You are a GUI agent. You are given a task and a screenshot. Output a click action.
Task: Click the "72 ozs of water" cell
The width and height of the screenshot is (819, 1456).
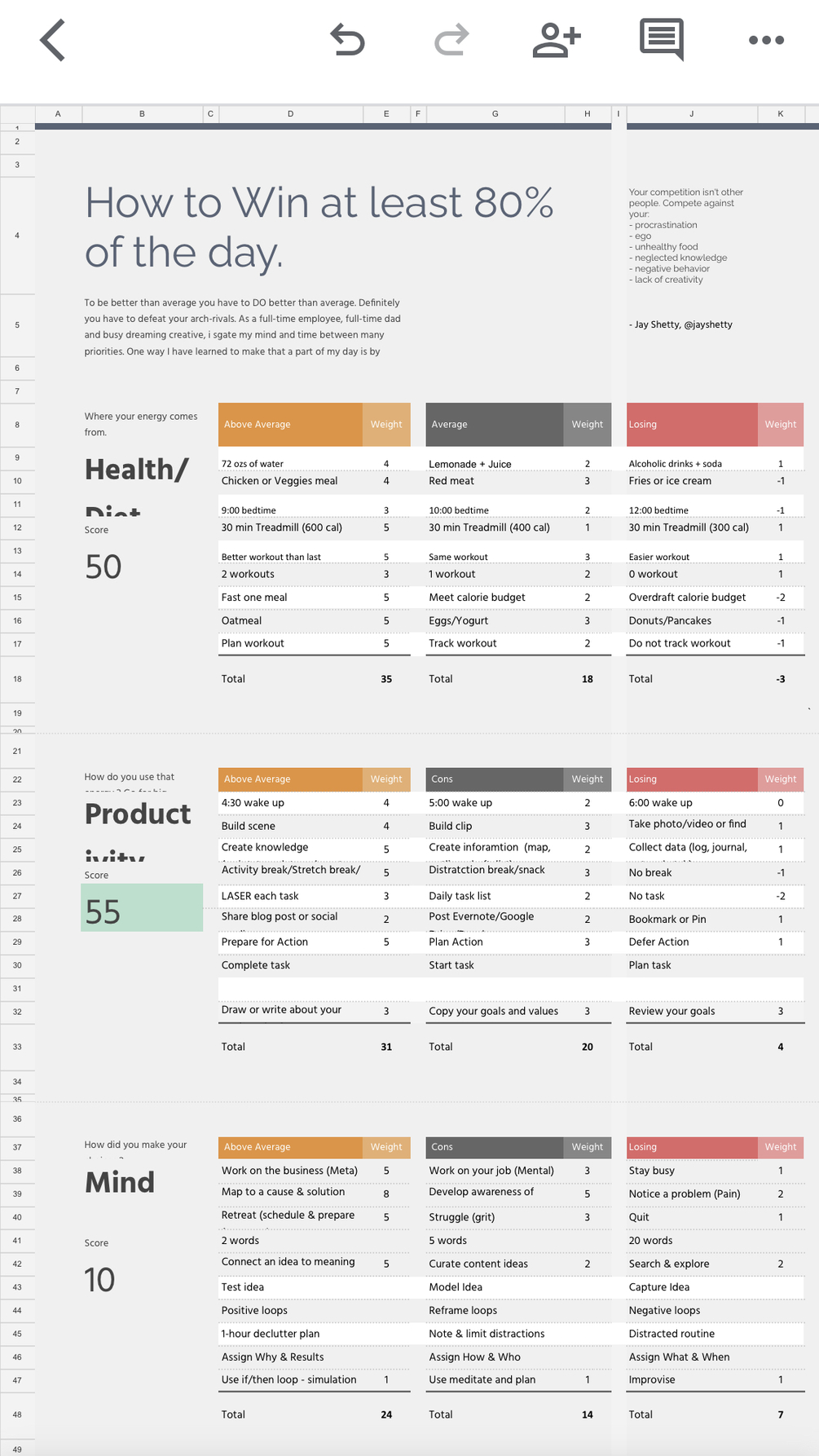(290, 464)
